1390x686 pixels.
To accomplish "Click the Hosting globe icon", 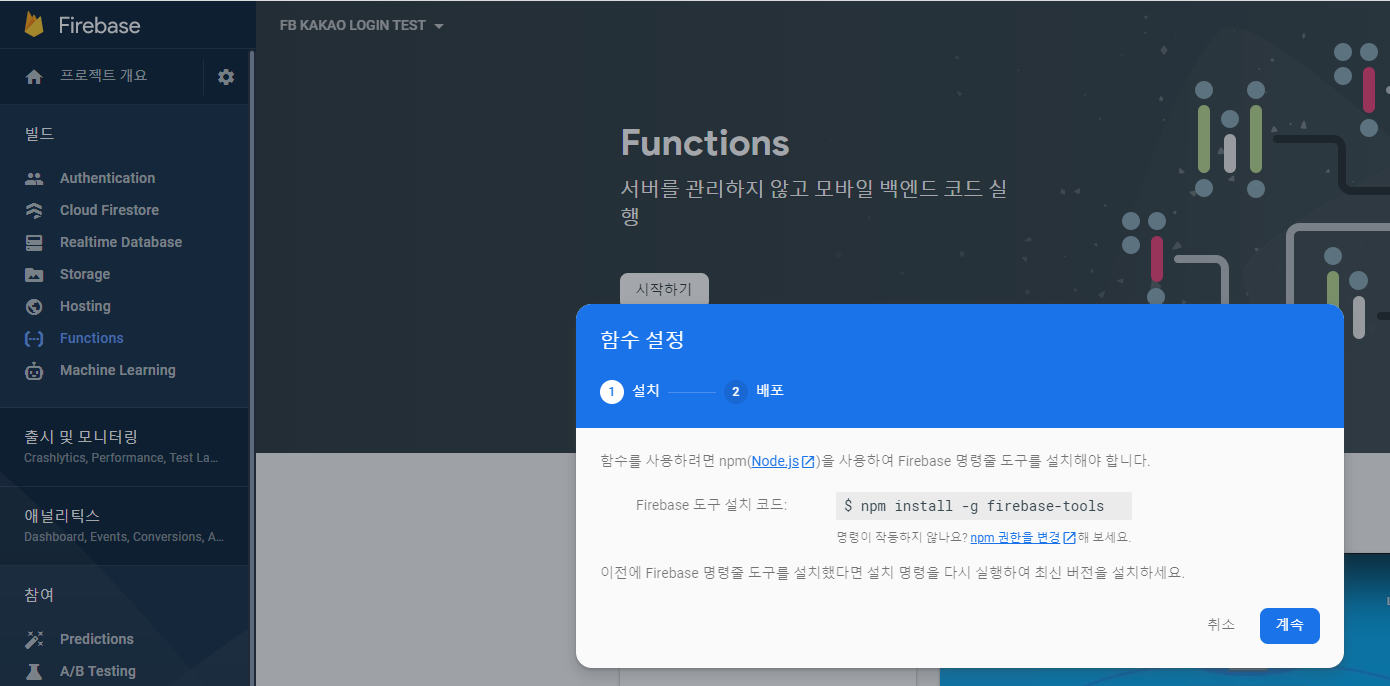I will (34, 307).
